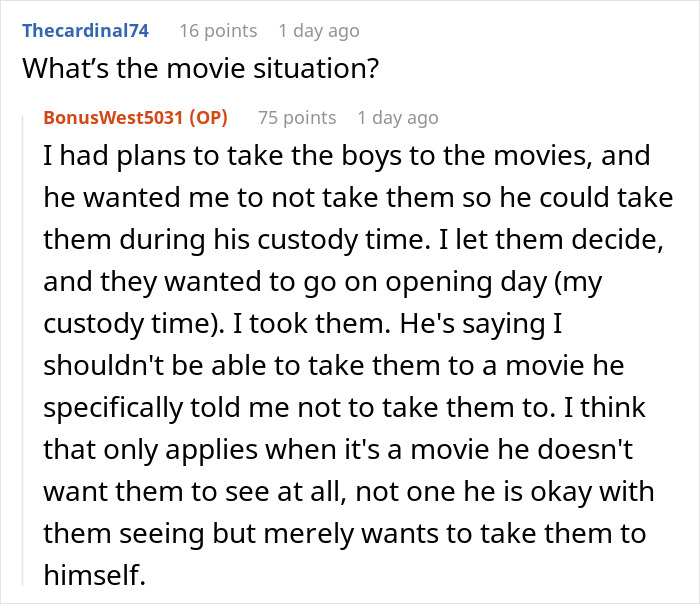Viewport: 700px width, 604px height.
Task: Open Thecardinal74's user profile
Action: click(85, 31)
